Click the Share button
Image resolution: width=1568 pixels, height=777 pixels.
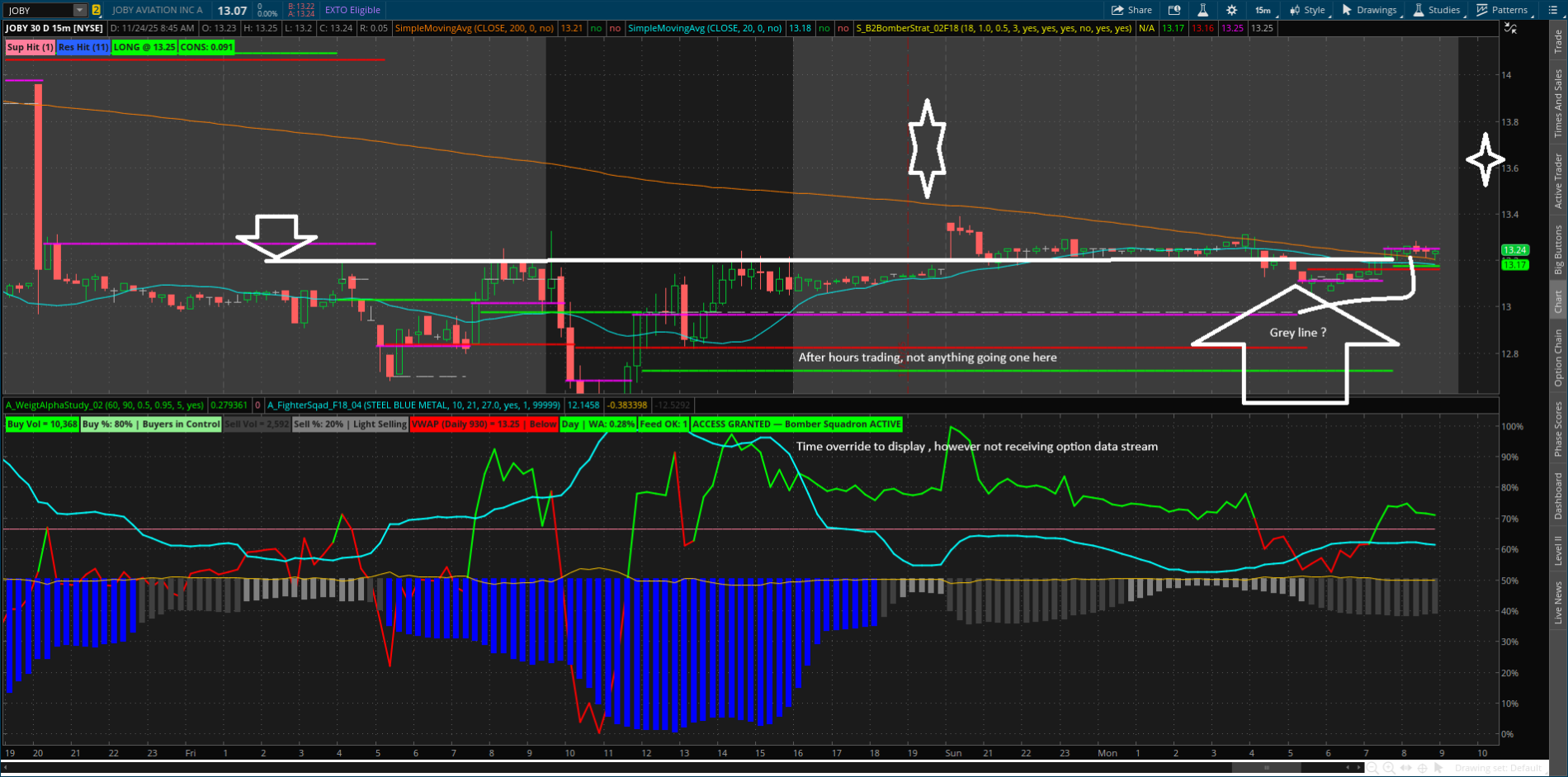[x=1131, y=10]
